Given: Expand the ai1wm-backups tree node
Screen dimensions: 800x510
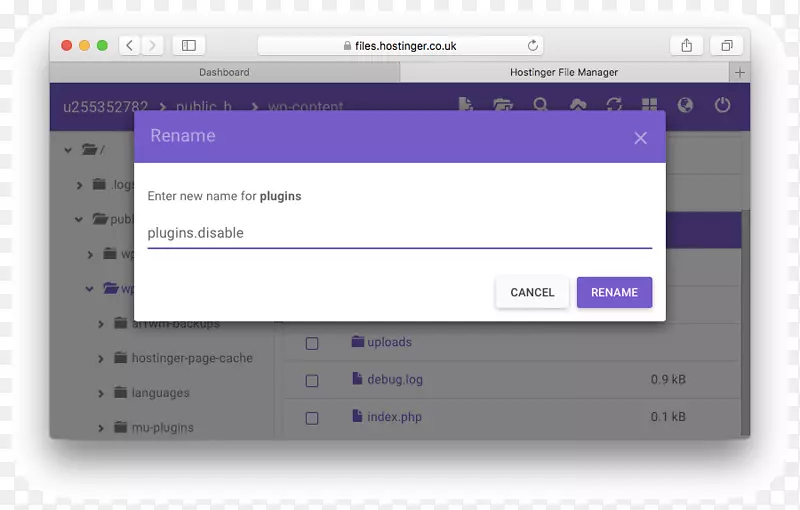Looking at the screenshot, I should click(x=101, y=324).
